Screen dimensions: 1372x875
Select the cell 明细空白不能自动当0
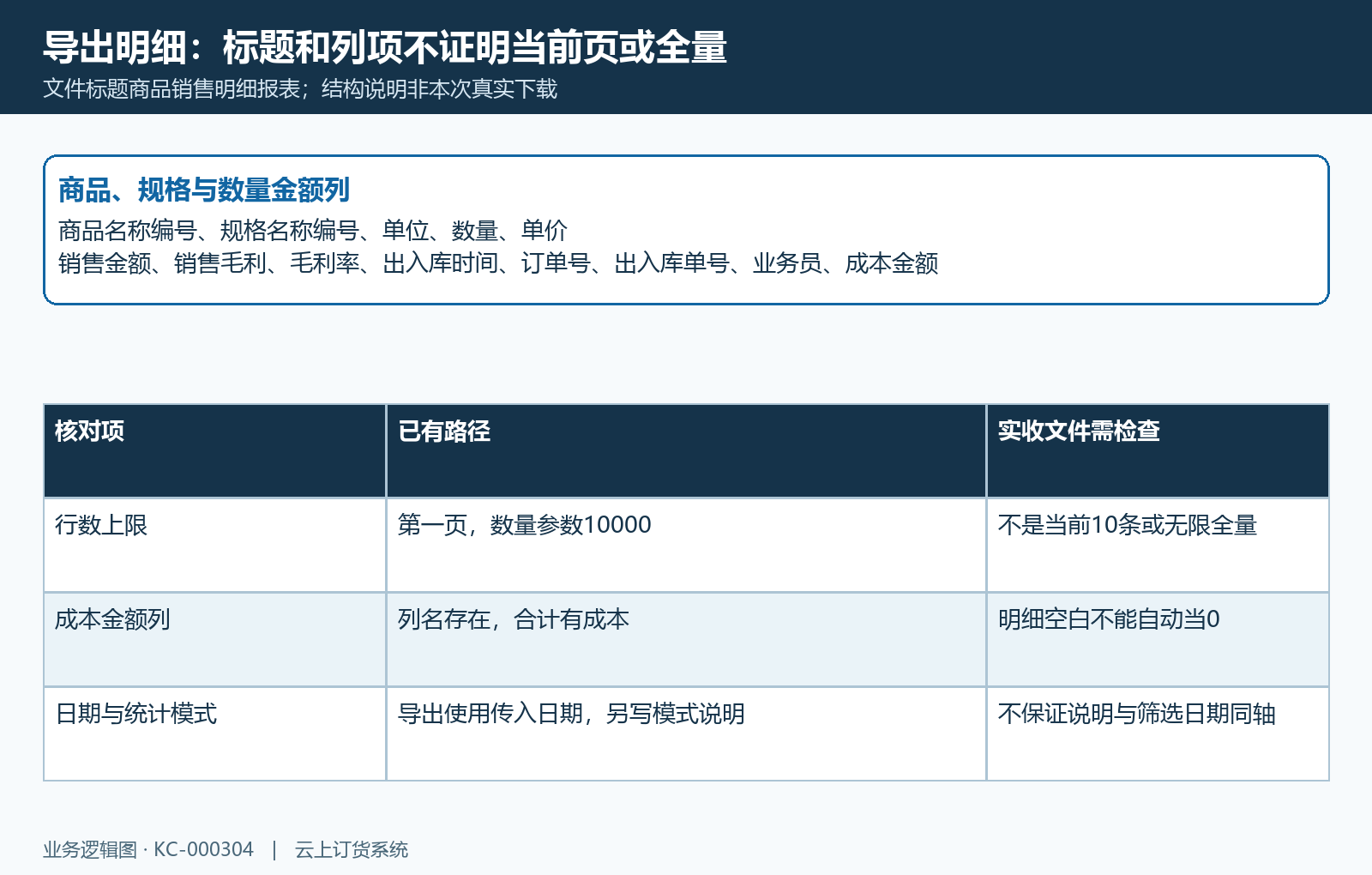(x=1158, y=639)
